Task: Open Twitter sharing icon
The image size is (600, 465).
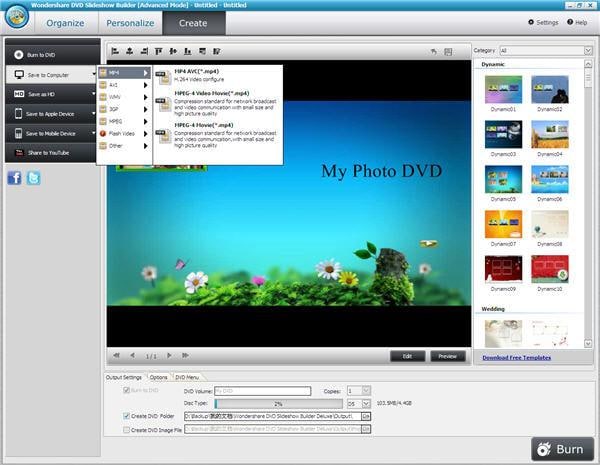Action: (33, 178)
